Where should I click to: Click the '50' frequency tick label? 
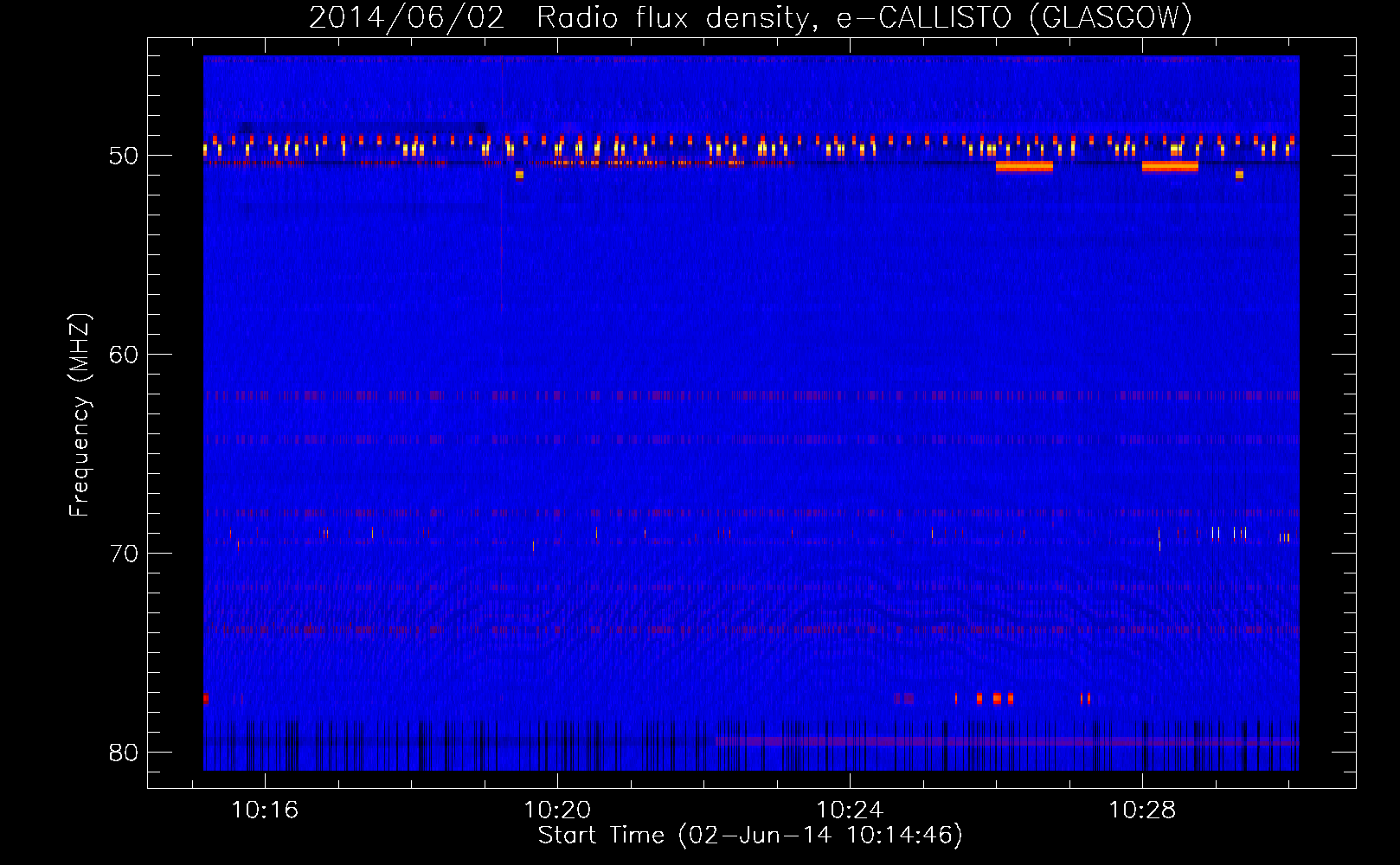124,156
